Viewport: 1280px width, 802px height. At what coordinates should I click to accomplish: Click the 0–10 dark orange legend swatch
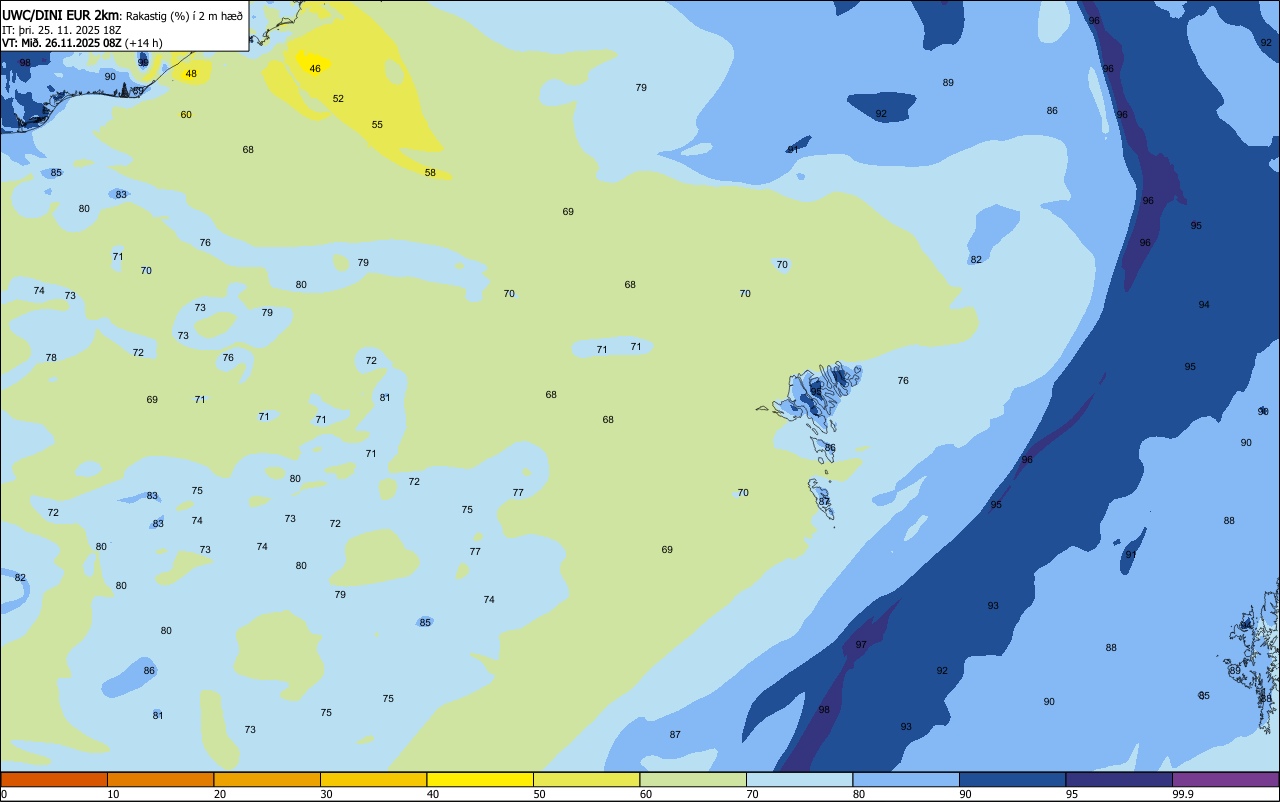(x=54, y=779)
